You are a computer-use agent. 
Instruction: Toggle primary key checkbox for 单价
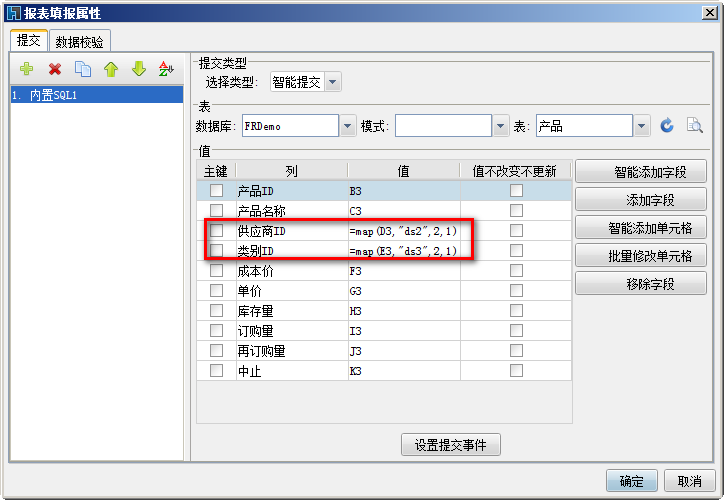click(x=216, y=290)
